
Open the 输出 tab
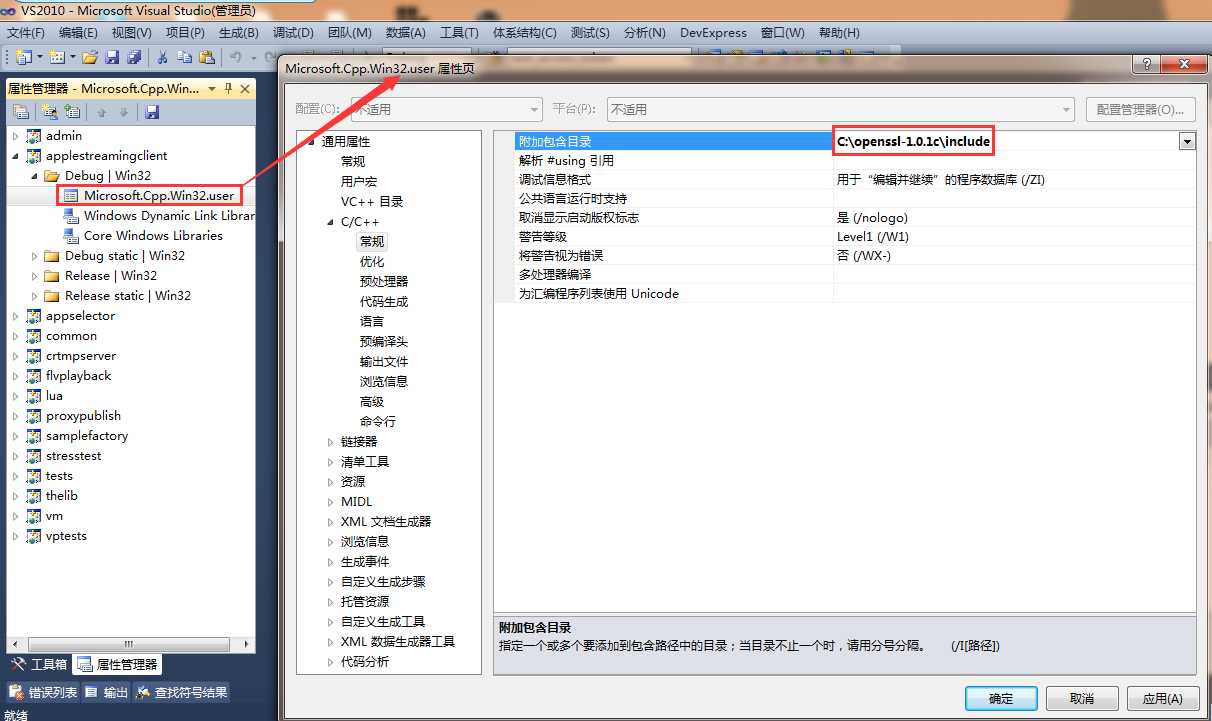[x=107, y=691]
